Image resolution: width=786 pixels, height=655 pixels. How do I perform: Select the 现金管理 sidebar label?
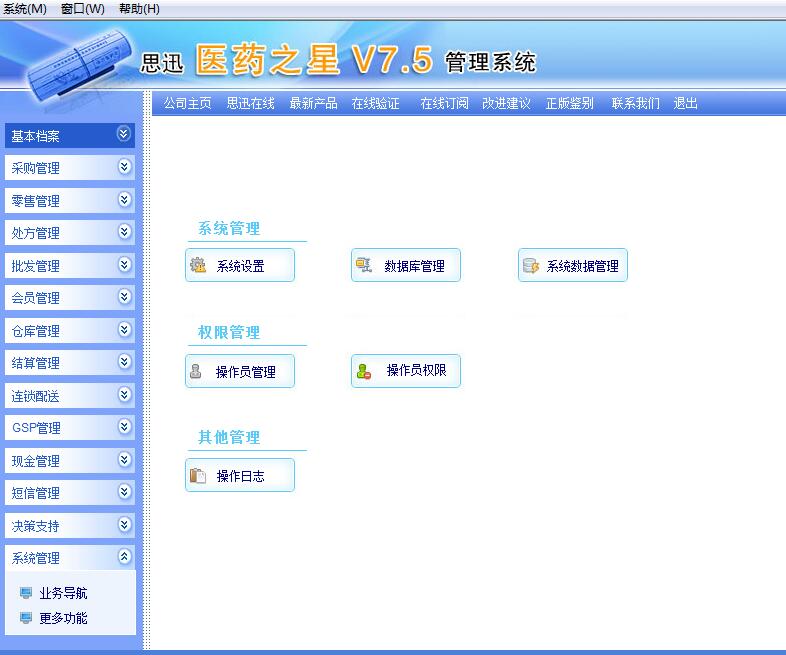tap(35, 461)
